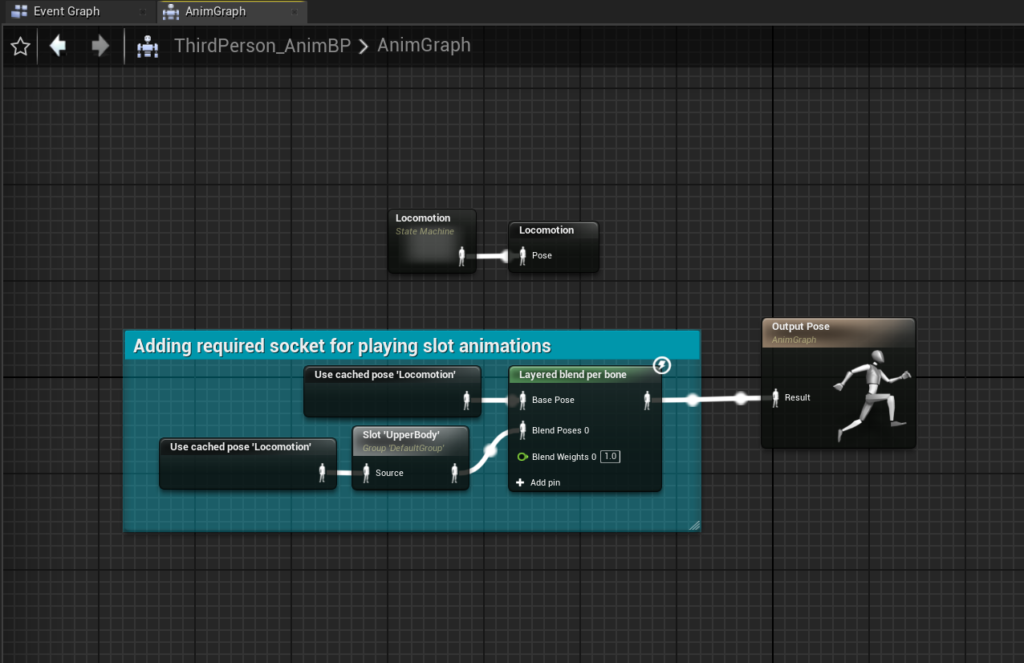Image resolution: width=1024 pixels, height=663 pixels.
Task: Click the Blend Poses 0 input pin
Action: pyautogui.click(x=521, y=430)
